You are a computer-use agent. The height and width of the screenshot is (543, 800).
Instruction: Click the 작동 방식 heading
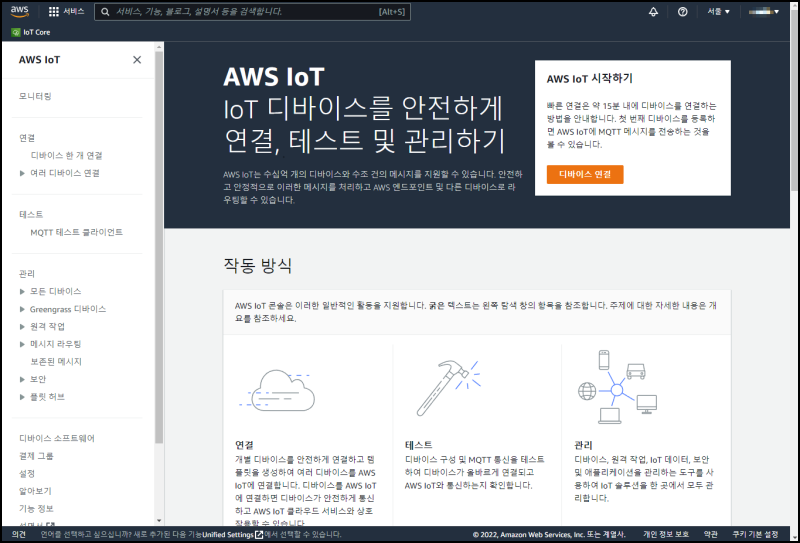(x=258, y=265)
